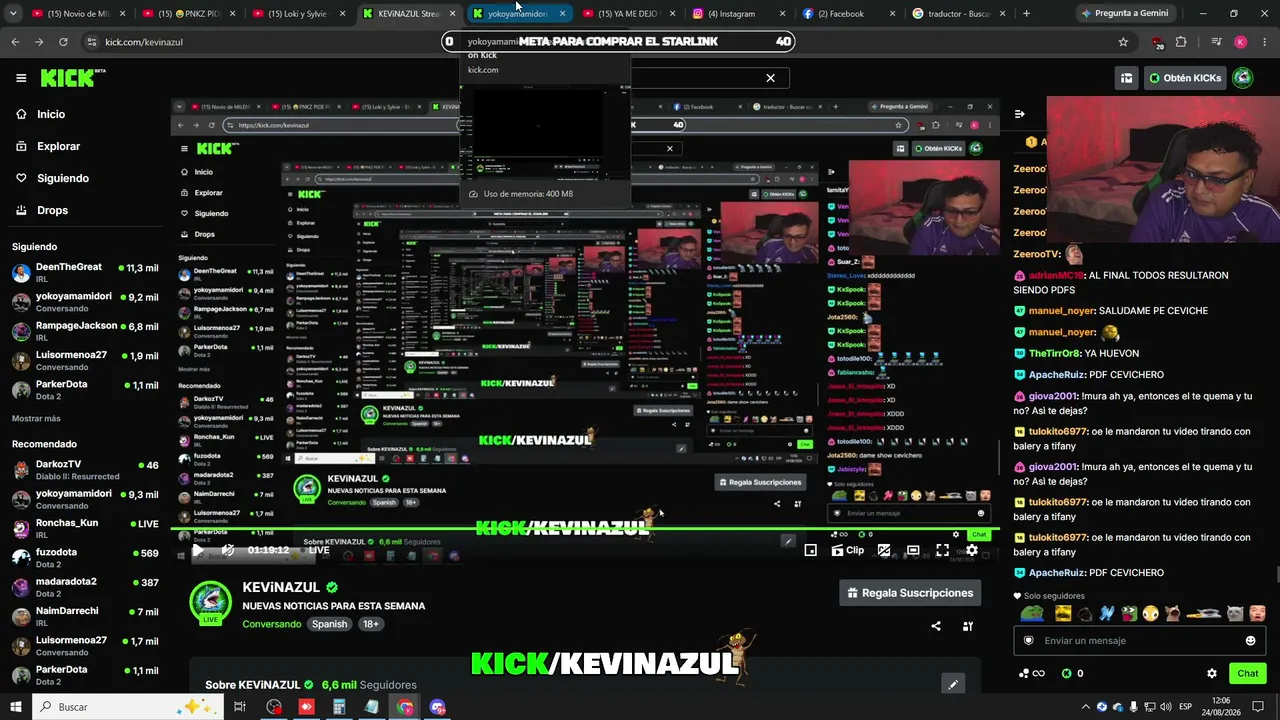Open chat identity badge icon
The height and width of the screenshot is (720, 1280).
1028,641
